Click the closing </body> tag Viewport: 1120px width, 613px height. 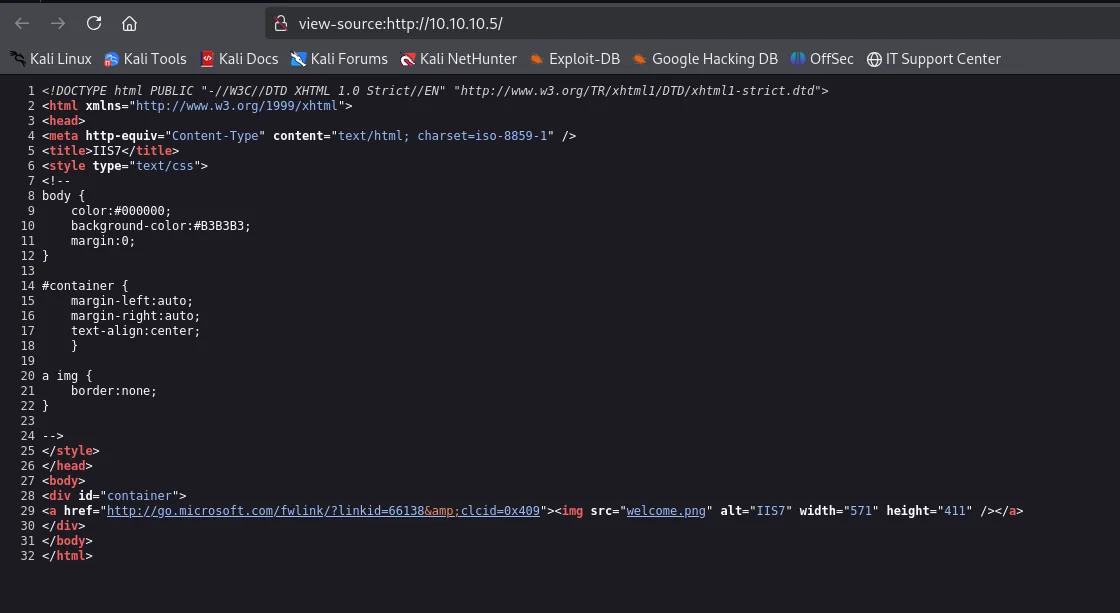tap(67, 541)
